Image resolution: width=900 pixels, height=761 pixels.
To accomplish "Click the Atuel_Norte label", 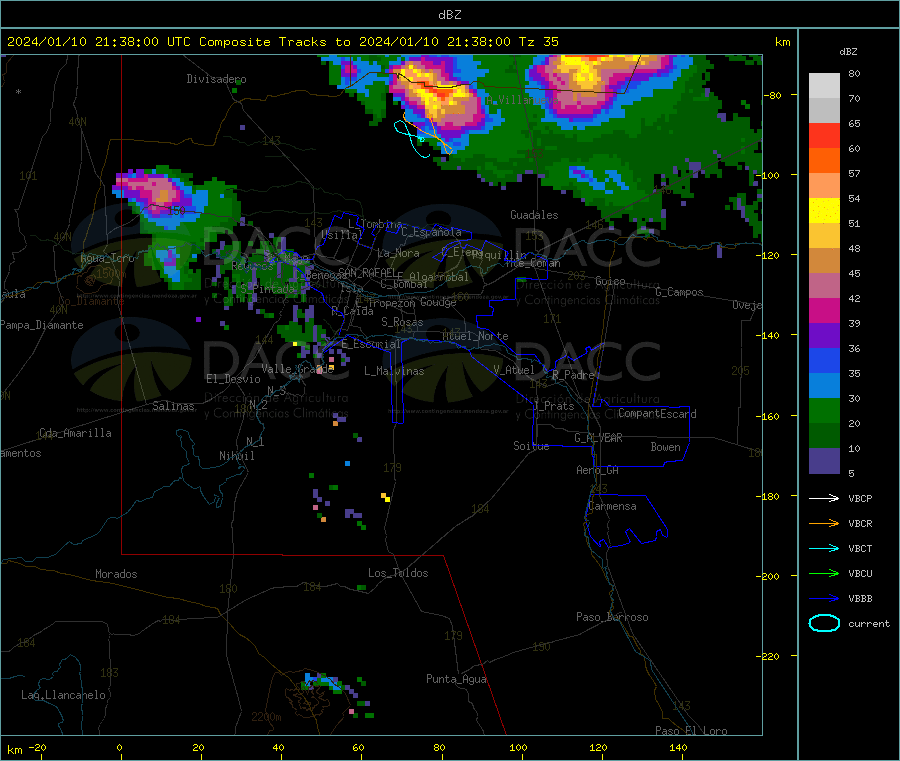I will (x=475, y=336).
